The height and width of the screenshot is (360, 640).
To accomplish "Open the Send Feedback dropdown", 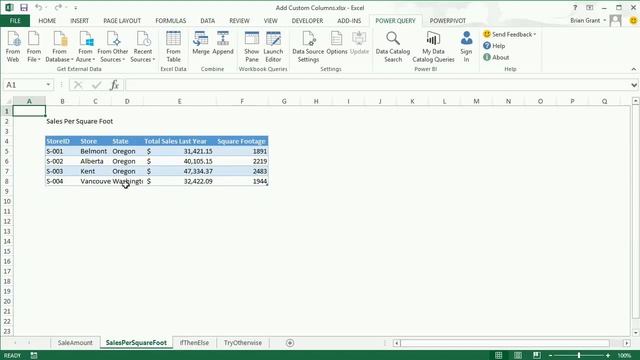I will click(509, 34).
